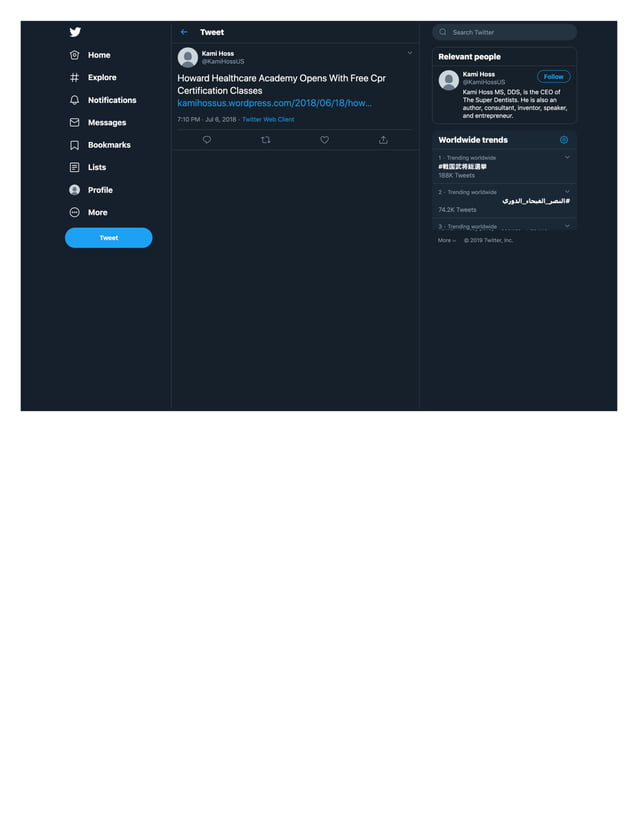Open Explore from the sidebar
This screenshot has width=638, height=826.
93,77
